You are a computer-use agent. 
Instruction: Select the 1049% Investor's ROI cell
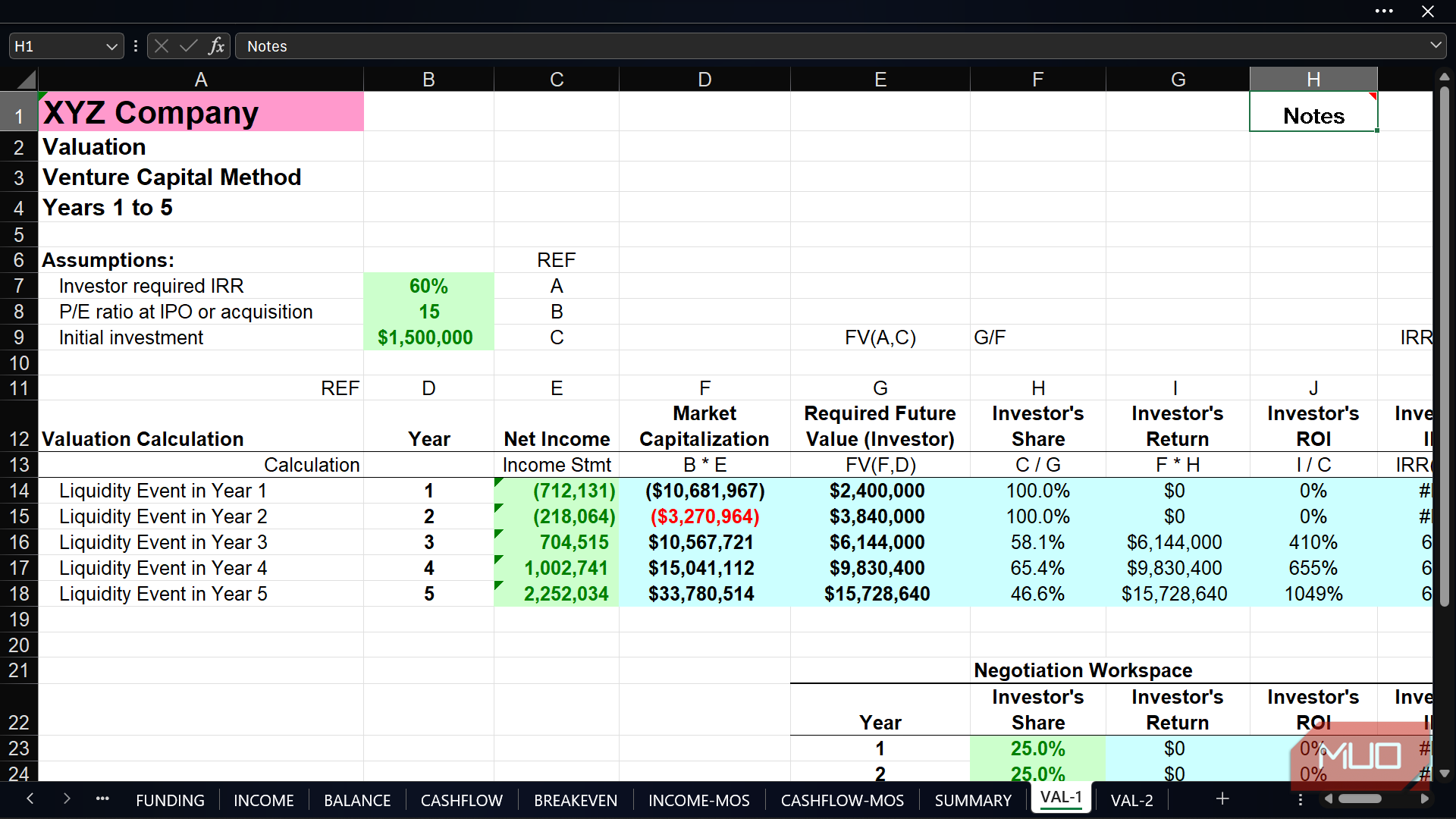1313,594
